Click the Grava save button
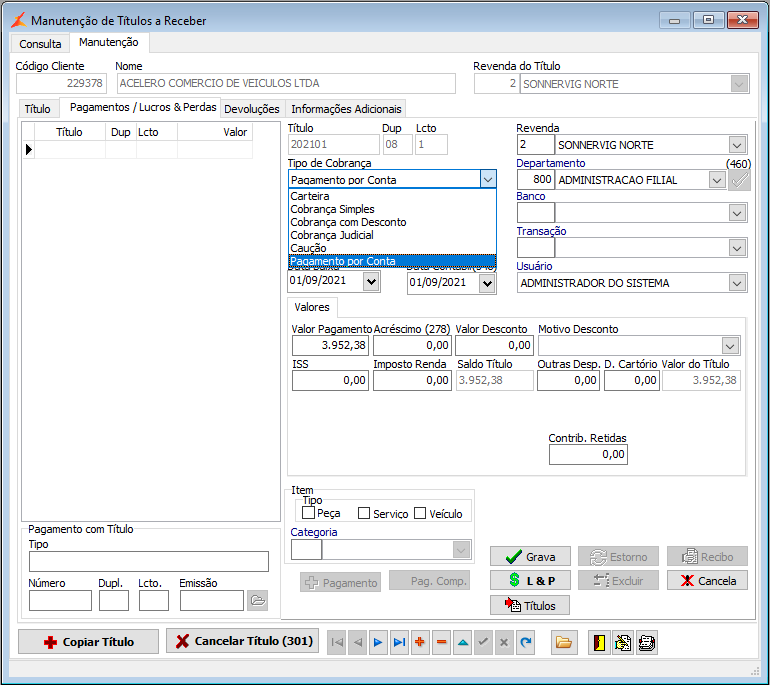The image size is (770, 685). coord(530,556)
